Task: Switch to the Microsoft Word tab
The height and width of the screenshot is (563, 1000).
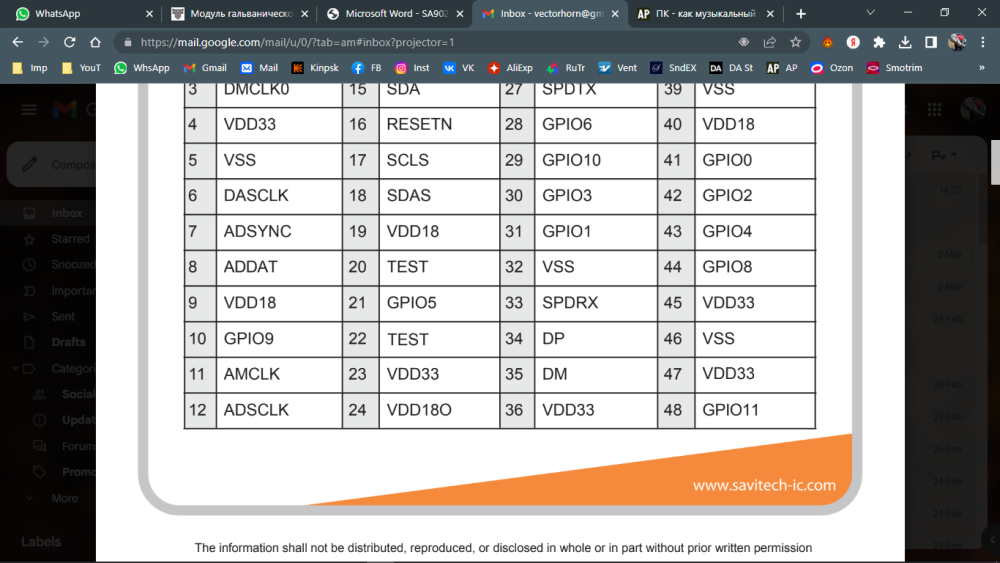Action: (x=394, y=14)
